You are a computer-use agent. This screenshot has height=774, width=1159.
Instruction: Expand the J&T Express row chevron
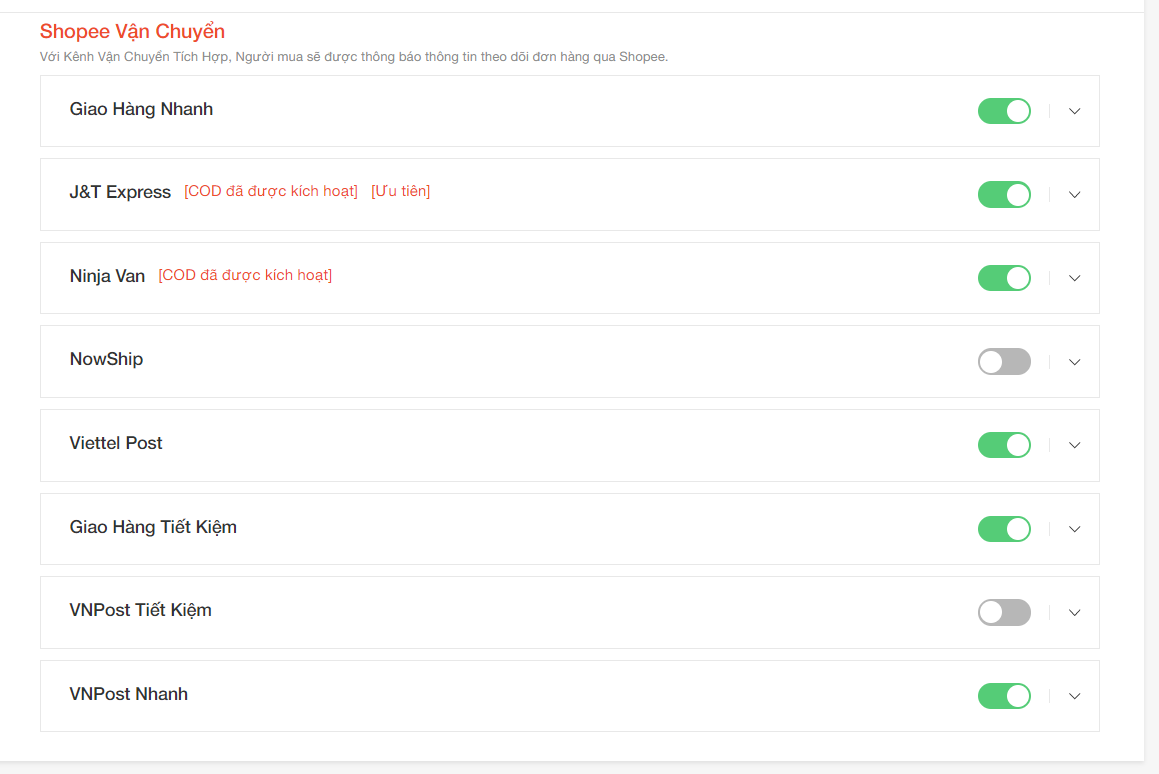1075,194
